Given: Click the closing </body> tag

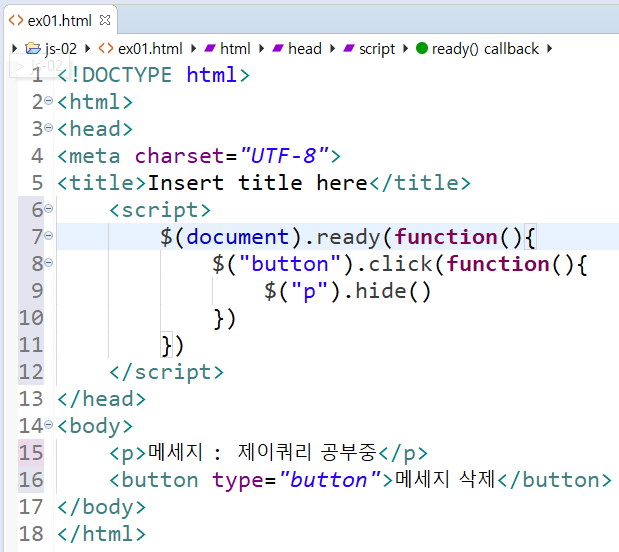Looking at the screenshot, I should [x=101, y=507].
